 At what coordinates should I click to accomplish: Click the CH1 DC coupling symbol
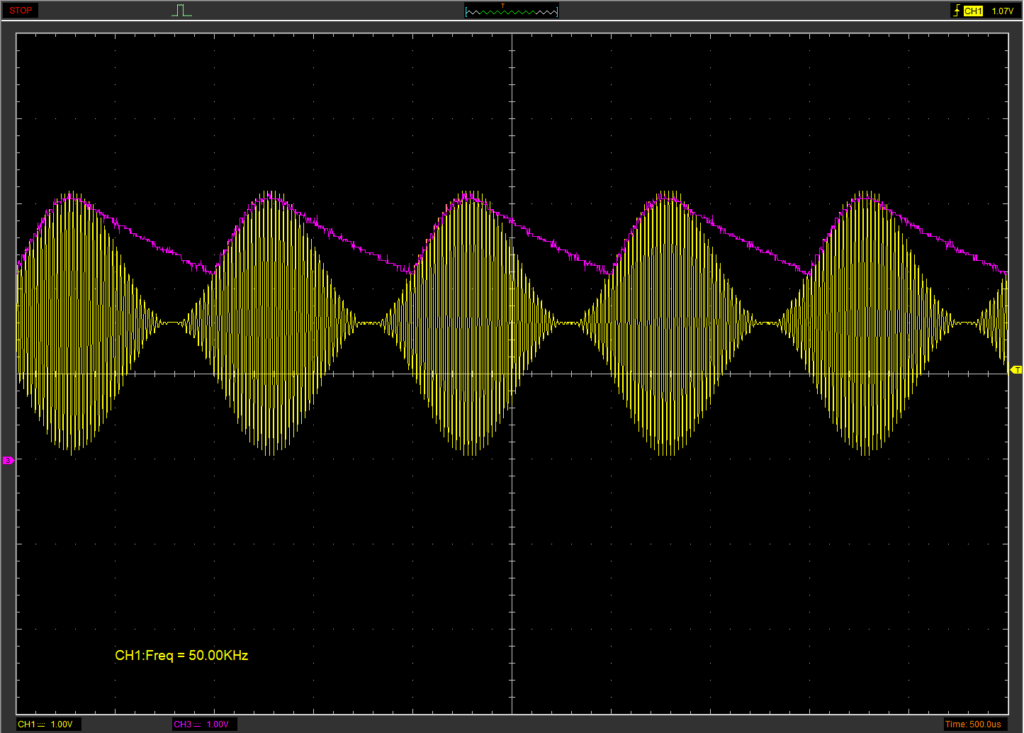click(x=42, y=724)
